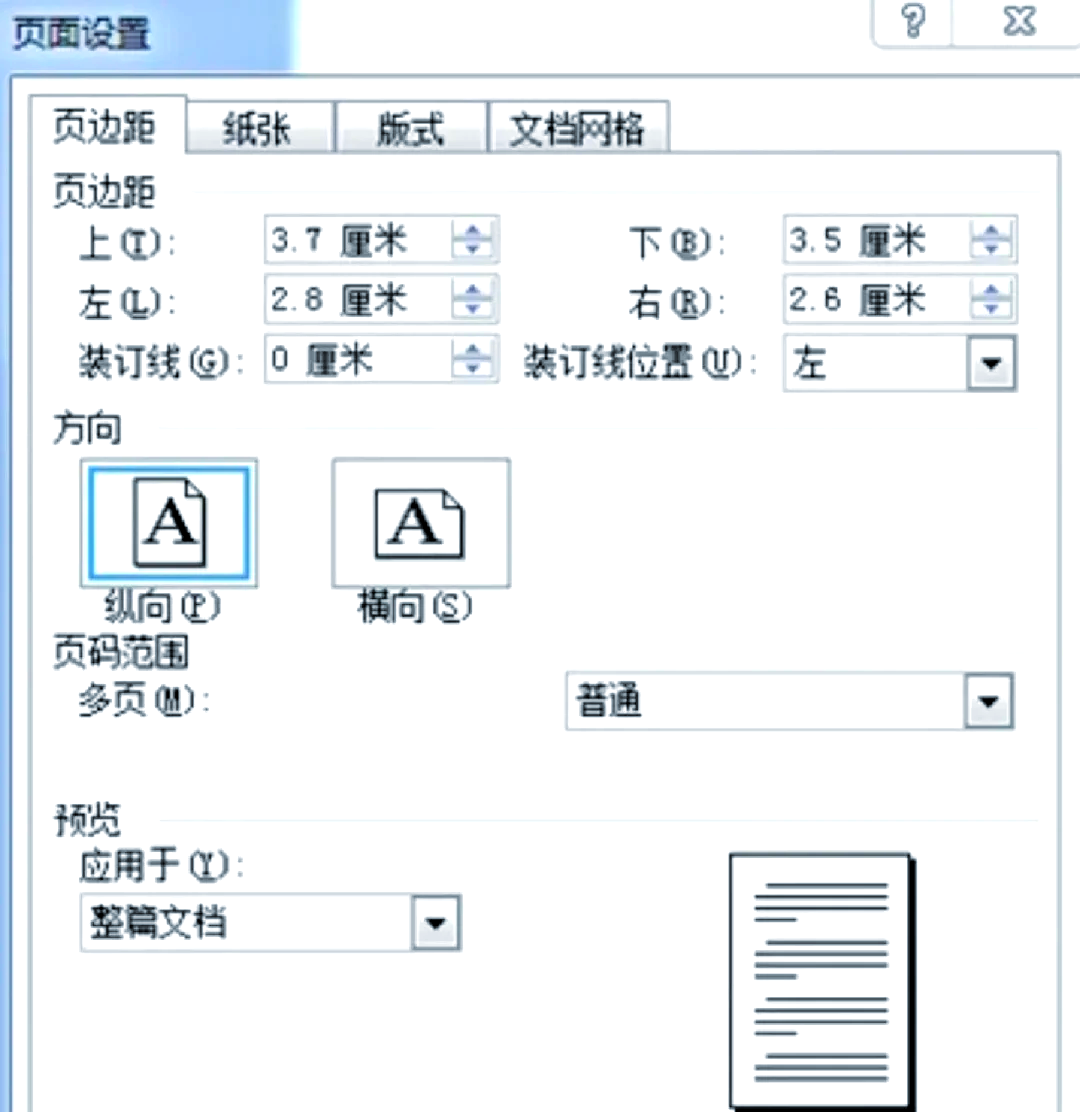Click the 应用于(Y) label
The image size is (1080, 1112).
click(162, 865)
